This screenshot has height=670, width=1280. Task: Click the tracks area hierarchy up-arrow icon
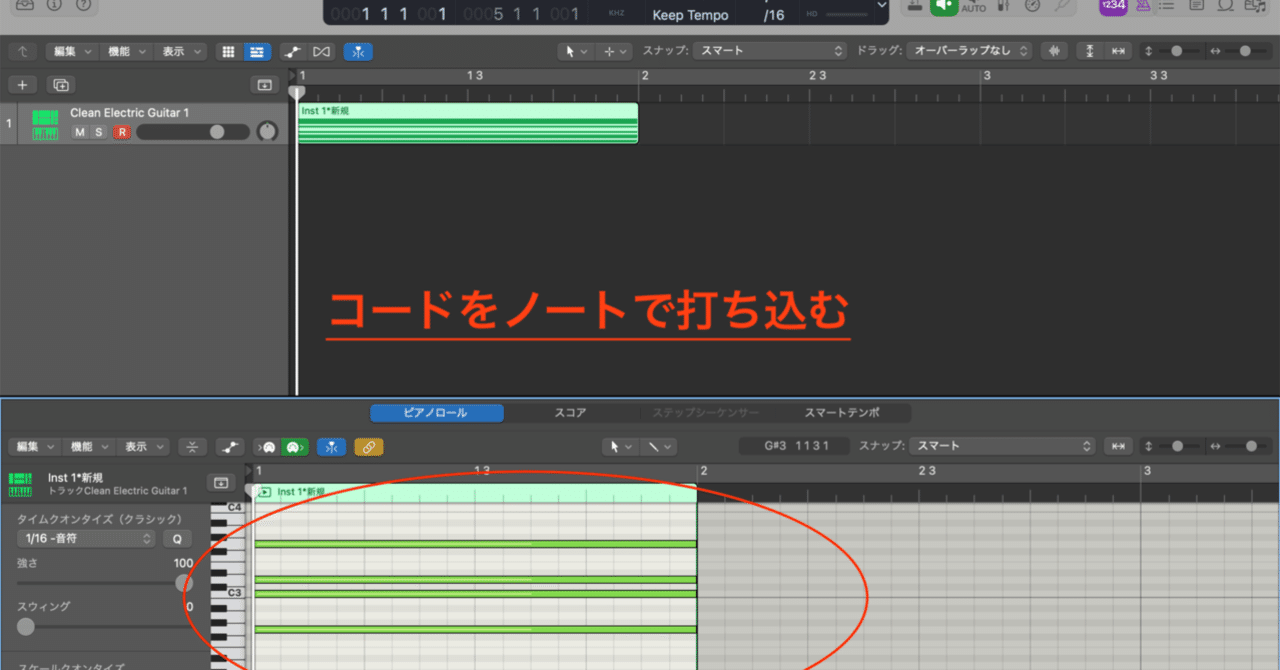click(x=22, y=51)
